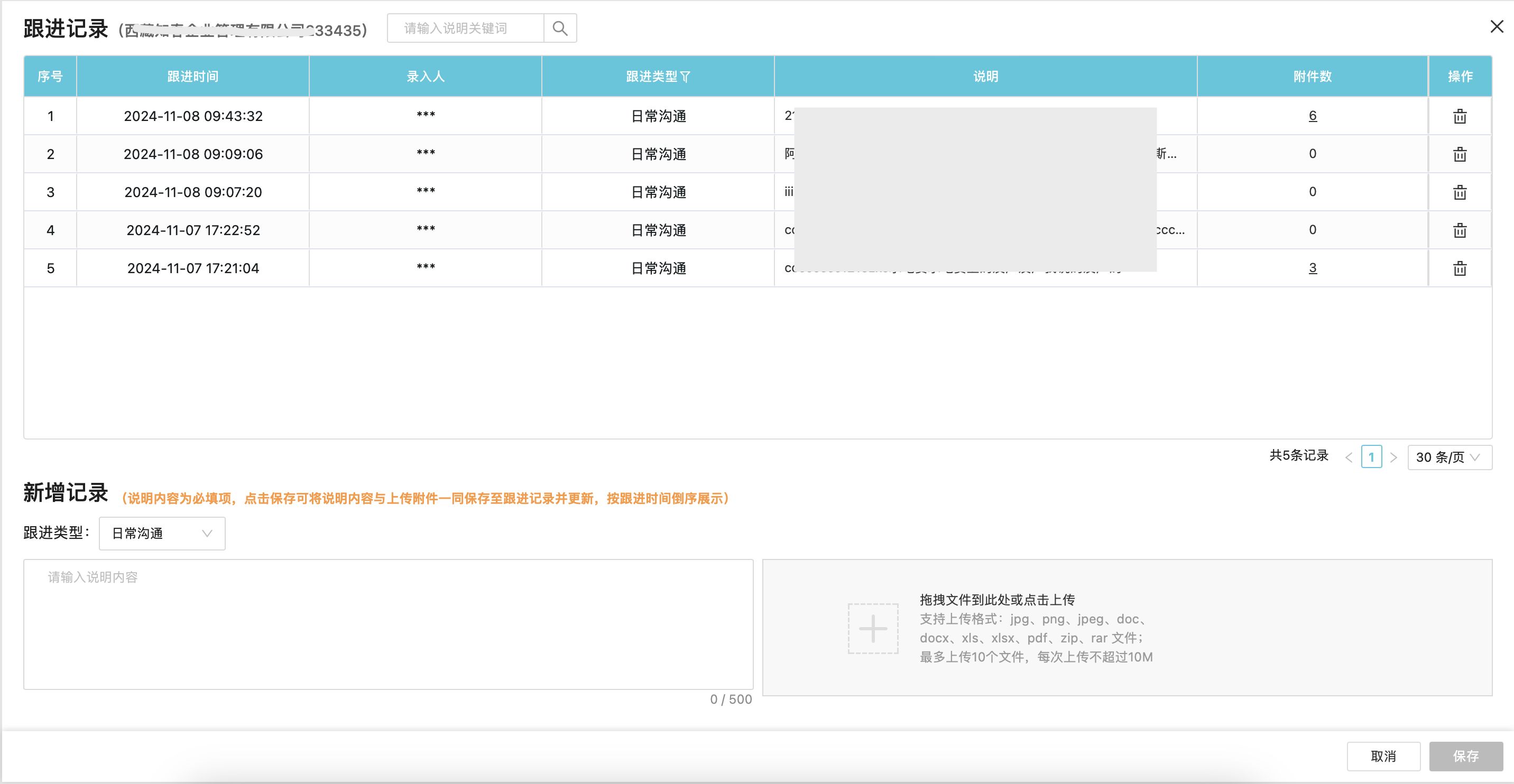Go to the previous page arrow
The width and height of the screenshot is (1514, 784).
coord(1349,458)
